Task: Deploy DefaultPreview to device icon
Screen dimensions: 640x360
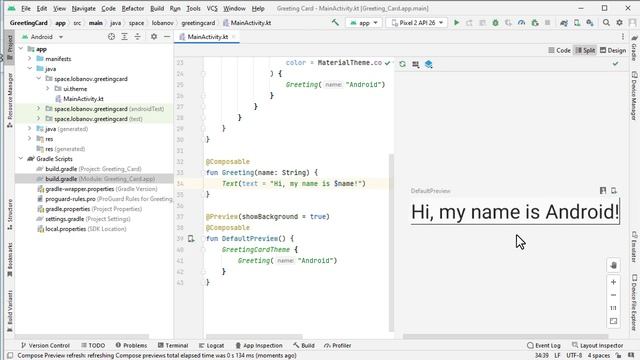Action: [x=614, y=191]
